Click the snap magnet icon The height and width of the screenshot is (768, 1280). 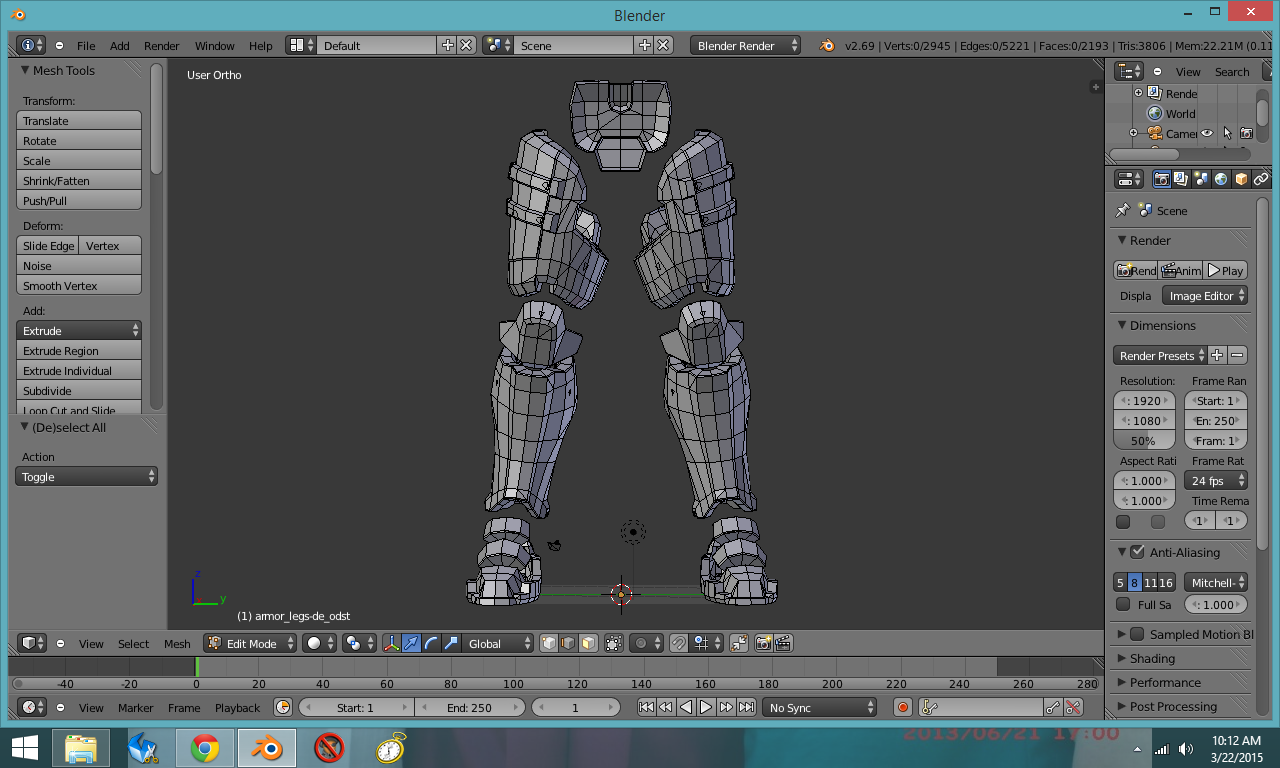tap(679, 644)
